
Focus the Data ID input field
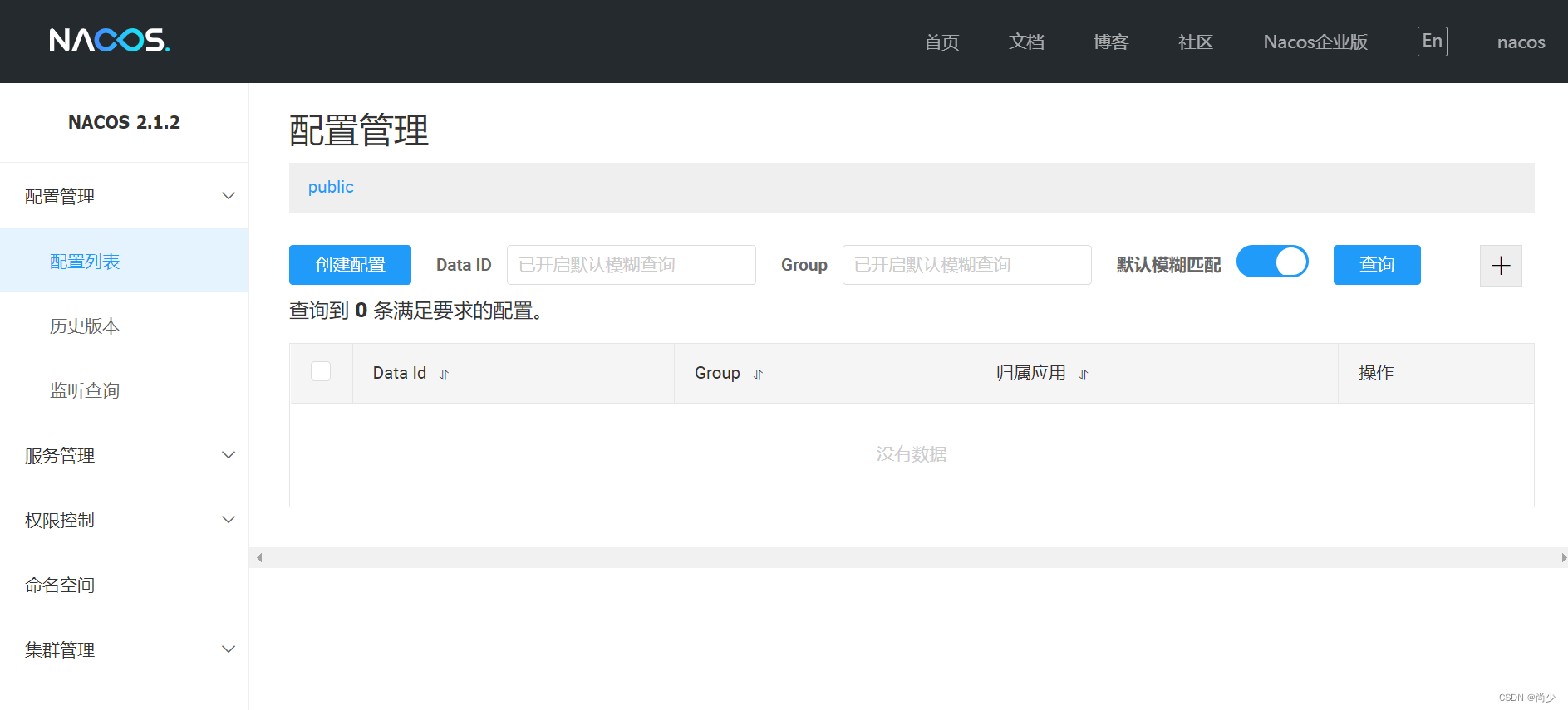point(632,265)
